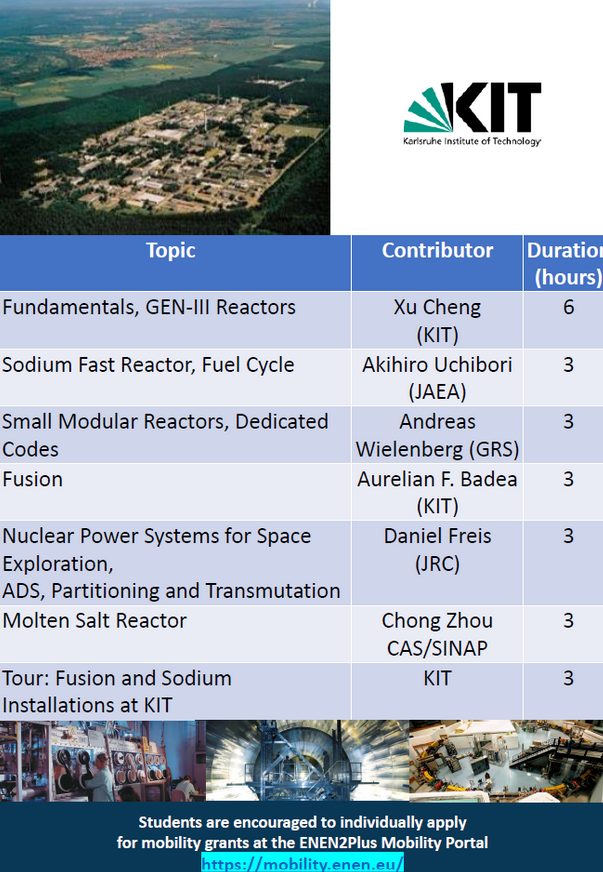
Task: Click duration 3 in Fusion row
Action: 564,492
